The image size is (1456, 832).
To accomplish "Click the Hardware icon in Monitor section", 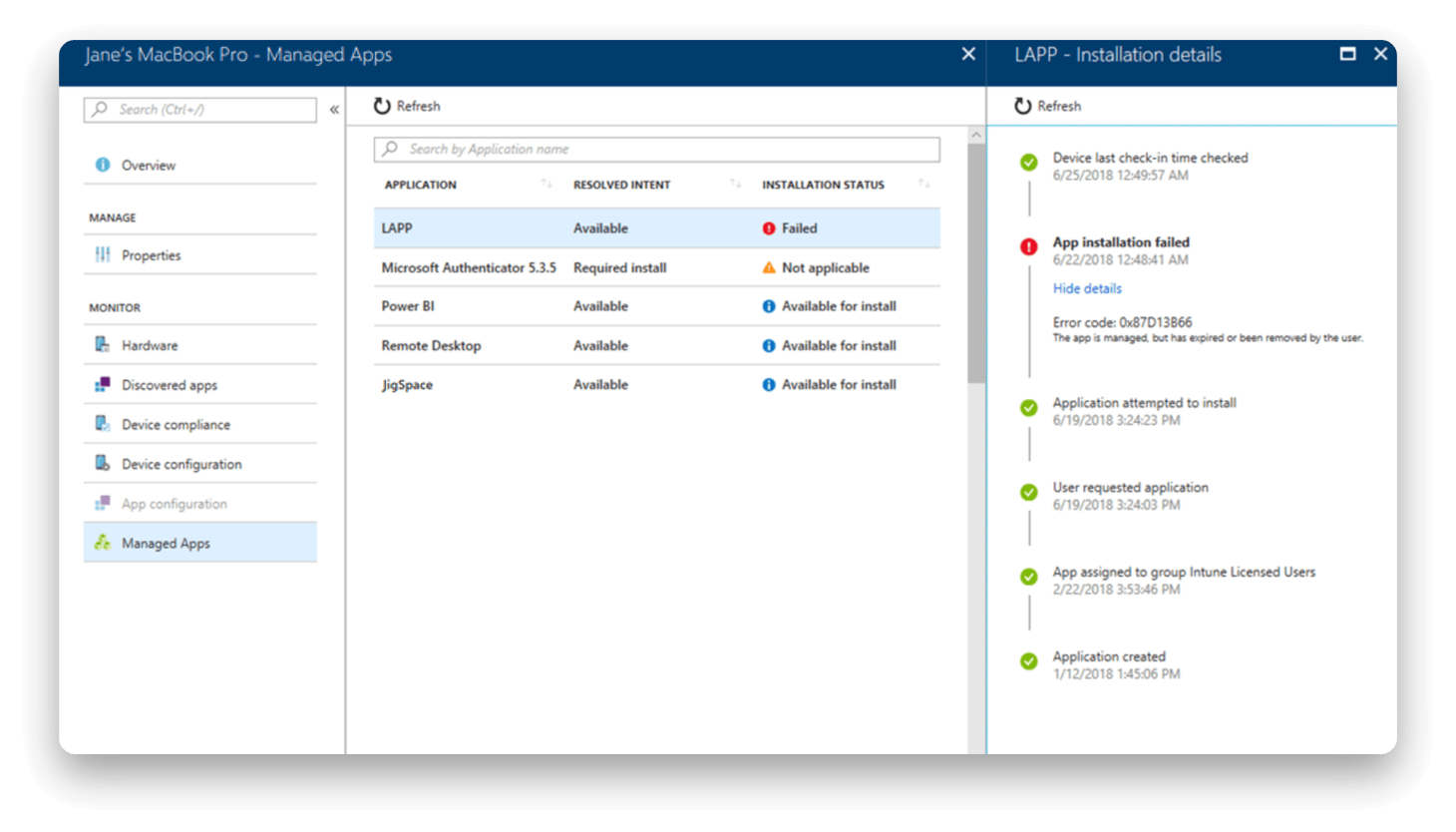I will pos(103,345).
